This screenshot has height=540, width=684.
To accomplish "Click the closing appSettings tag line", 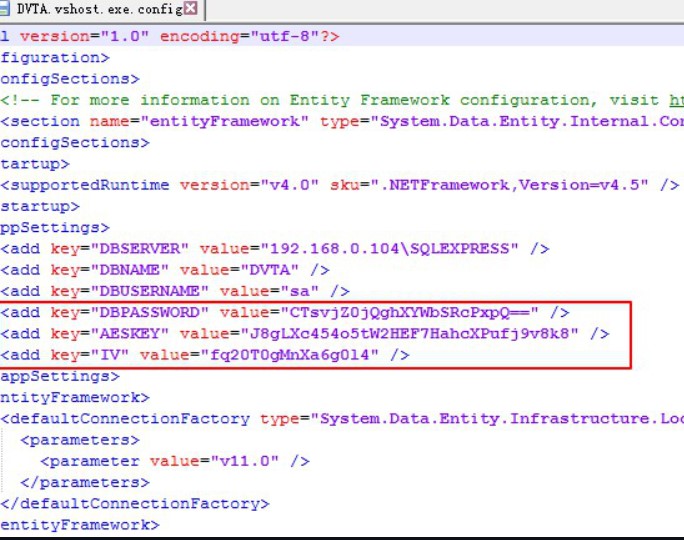I will (60, 376).
